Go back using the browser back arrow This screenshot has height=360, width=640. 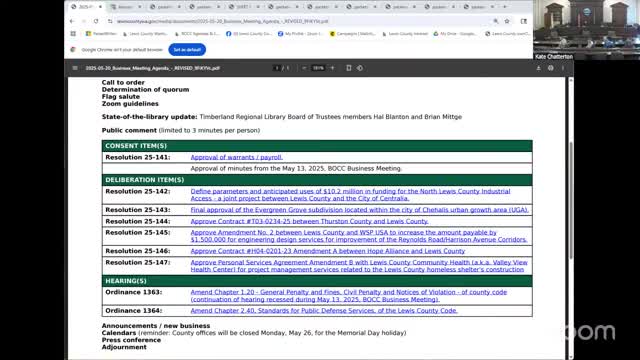tap(72, 21)
